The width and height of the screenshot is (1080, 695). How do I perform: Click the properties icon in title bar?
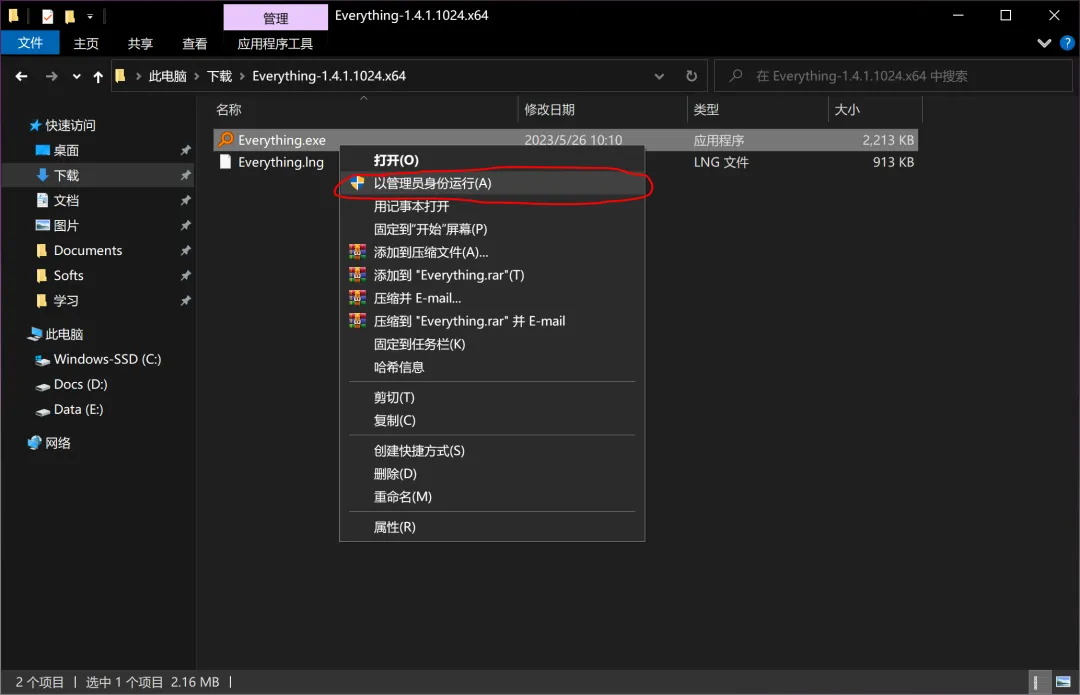(x=48, y=16)
